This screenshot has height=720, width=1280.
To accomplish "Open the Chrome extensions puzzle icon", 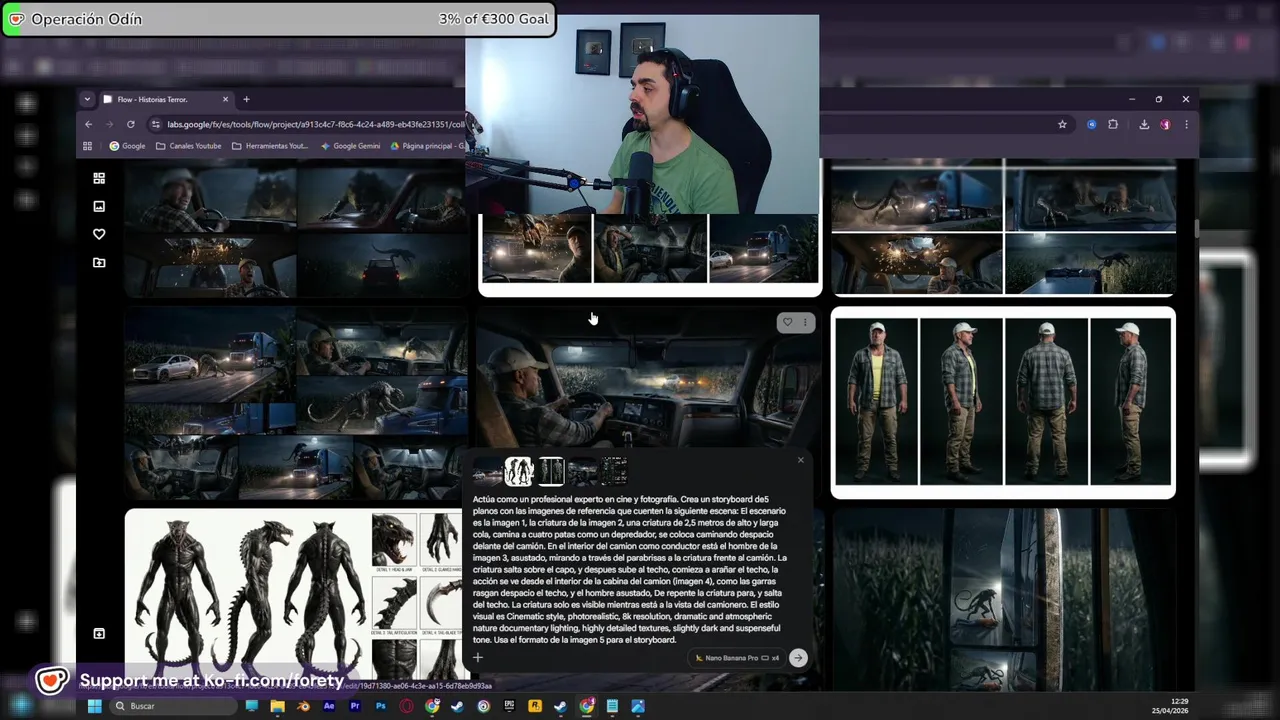I will pos(1113,124).
